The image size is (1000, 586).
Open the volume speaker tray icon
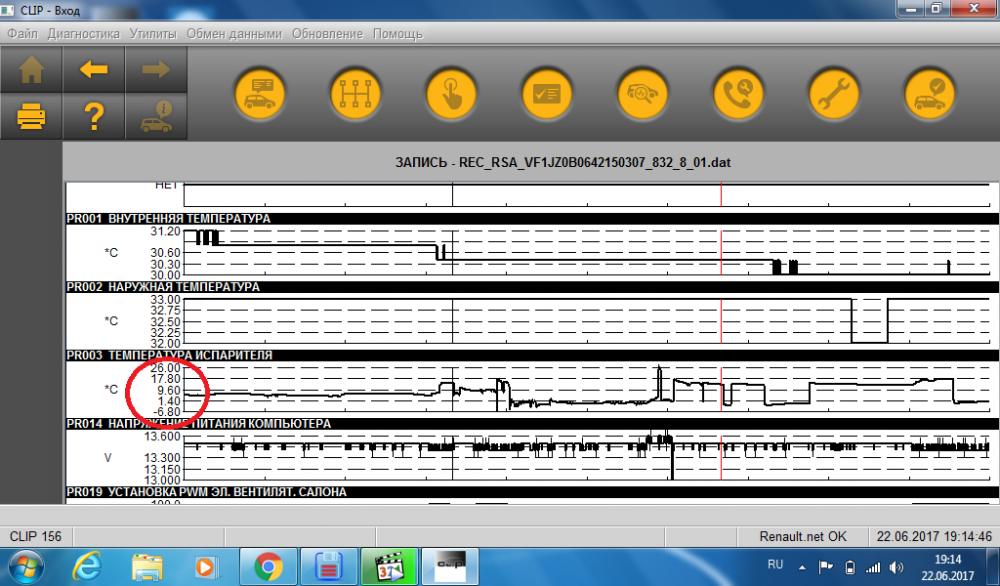[x=897, y=567]
